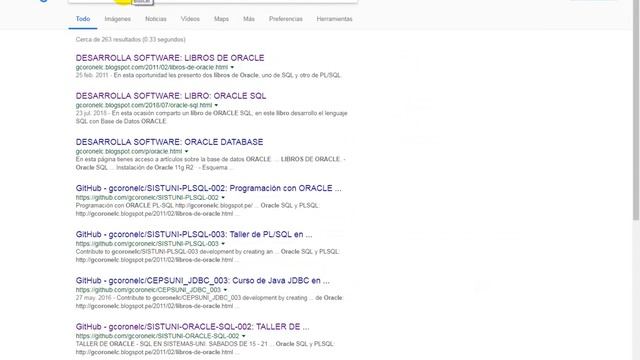The height and width of the screenshot is (360, 640).
Task: Click the green URL https://github.com/gcoronelc/CEPSUNI_JDBC_003
Action: pyautogui.click(x=148, y=289)
